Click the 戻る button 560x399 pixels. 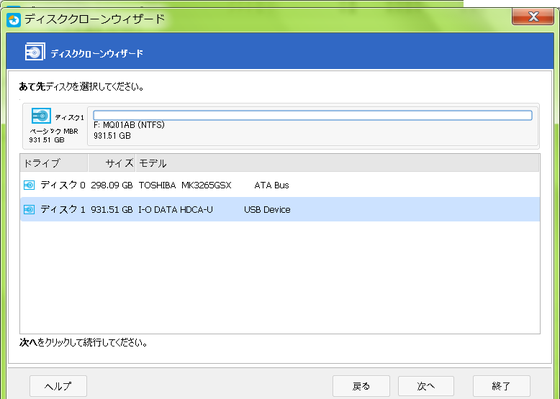click(361, 386)
